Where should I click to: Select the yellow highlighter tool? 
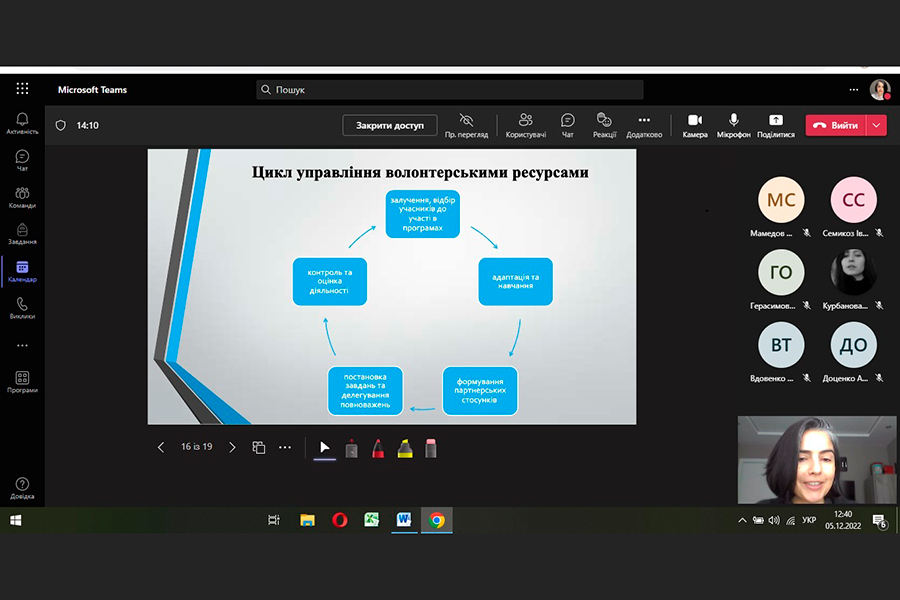[404, 447]
